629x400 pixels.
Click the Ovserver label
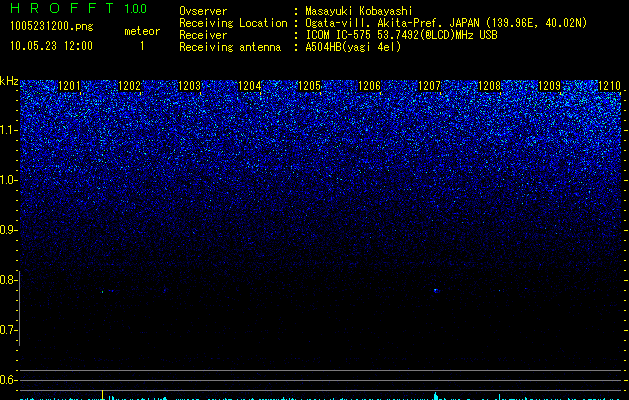click(x=203, y=11)
